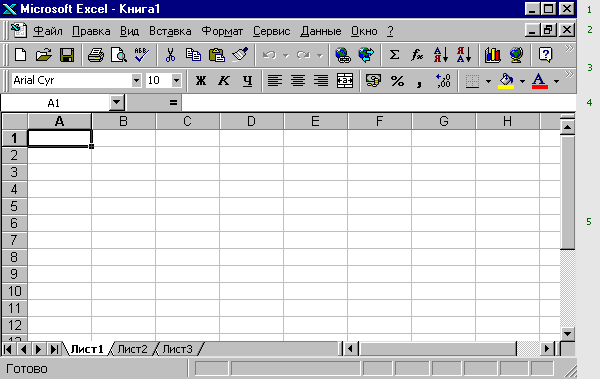Select row 7 header
The image size is (600, 379).
coord(14,240)
